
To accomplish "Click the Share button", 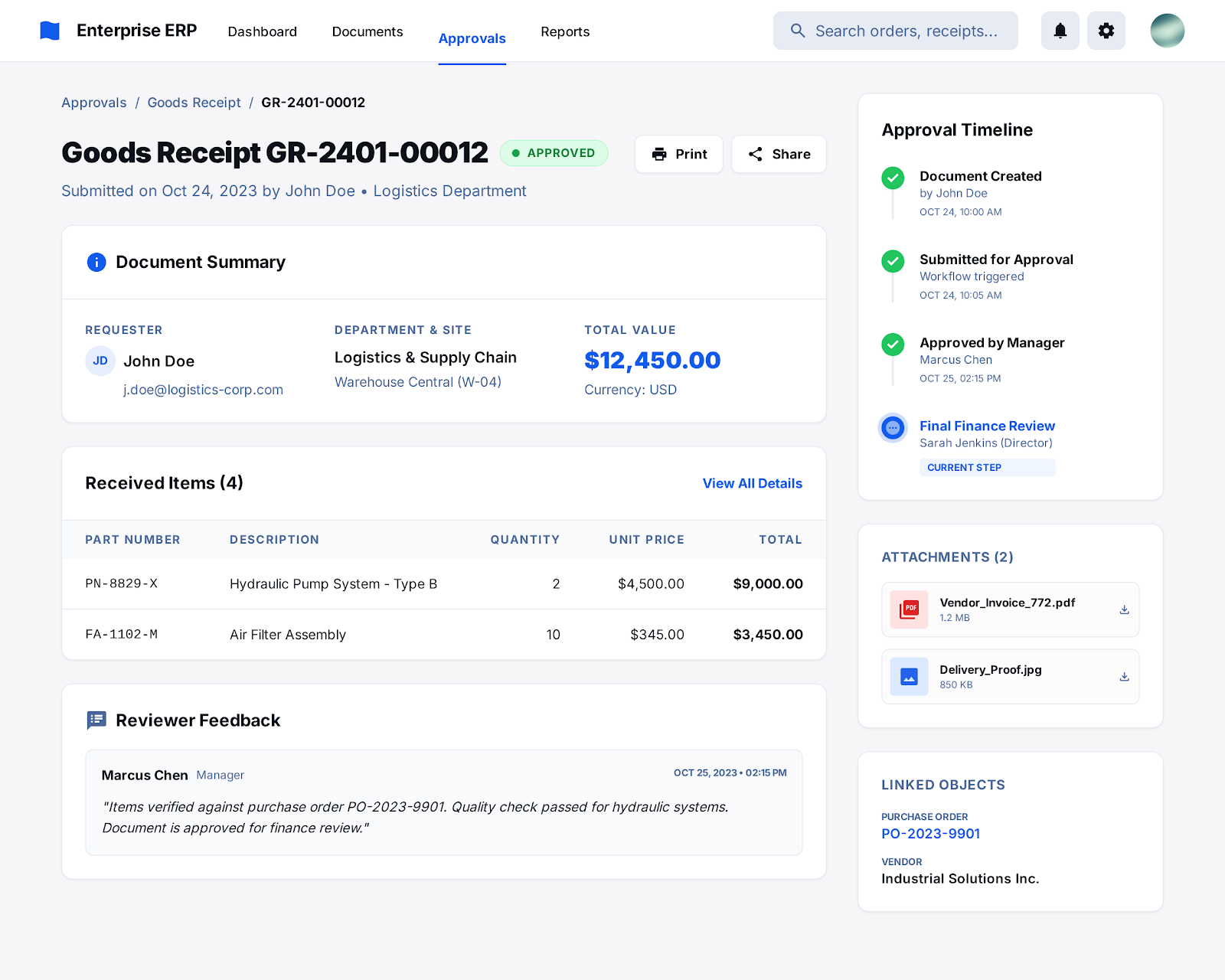I will pyautogui.click(x=779, y=154).
